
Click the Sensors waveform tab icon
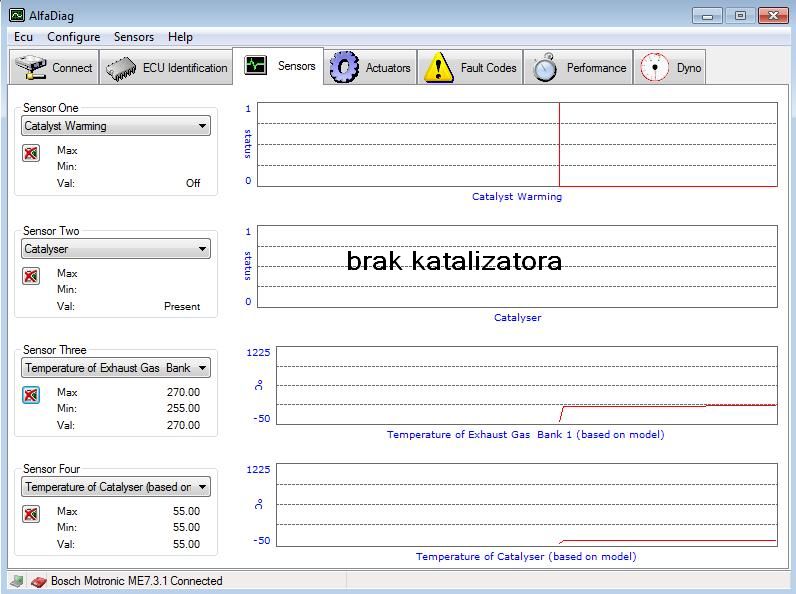coord(256,66)
